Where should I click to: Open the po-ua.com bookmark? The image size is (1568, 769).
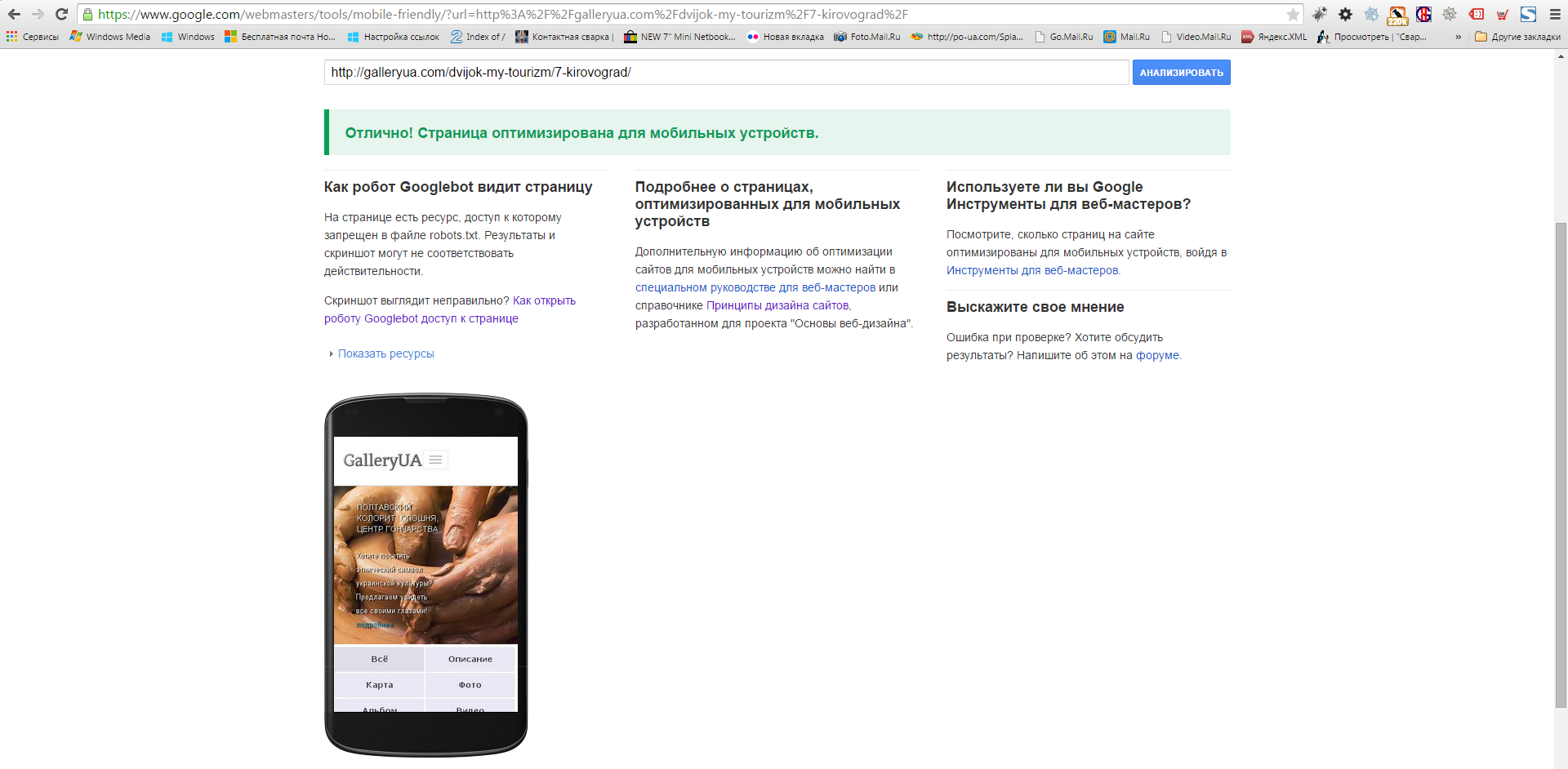point(967,37)
